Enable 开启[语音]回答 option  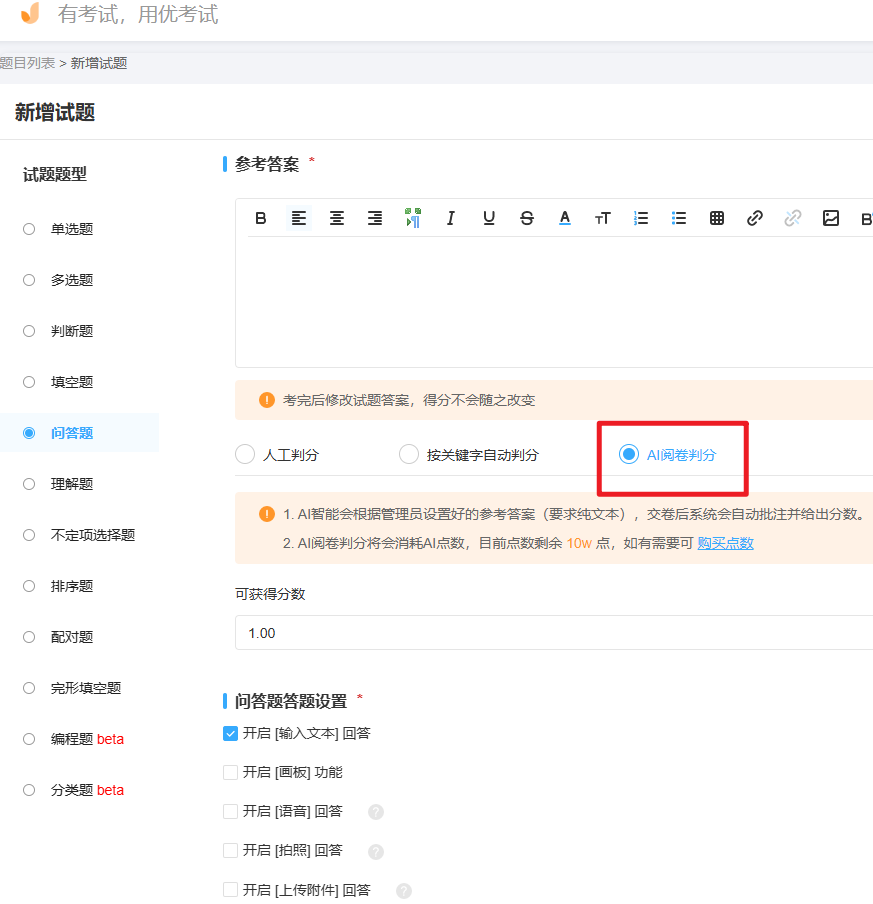point(230,811)
